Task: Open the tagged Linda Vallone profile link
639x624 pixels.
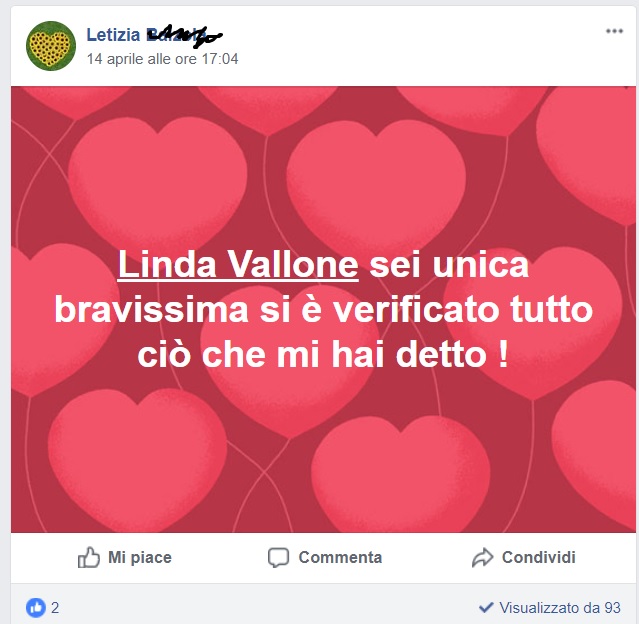Action: pyautogui.click(x=238, y=265)
